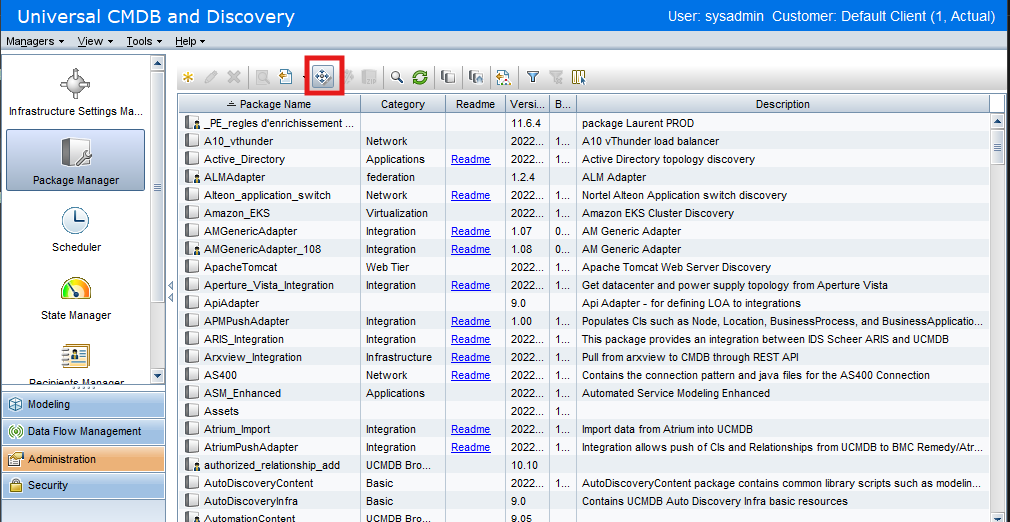Screen dimensions: 1010x522
Task: Click the filter funnel icon
Action: 533,78
